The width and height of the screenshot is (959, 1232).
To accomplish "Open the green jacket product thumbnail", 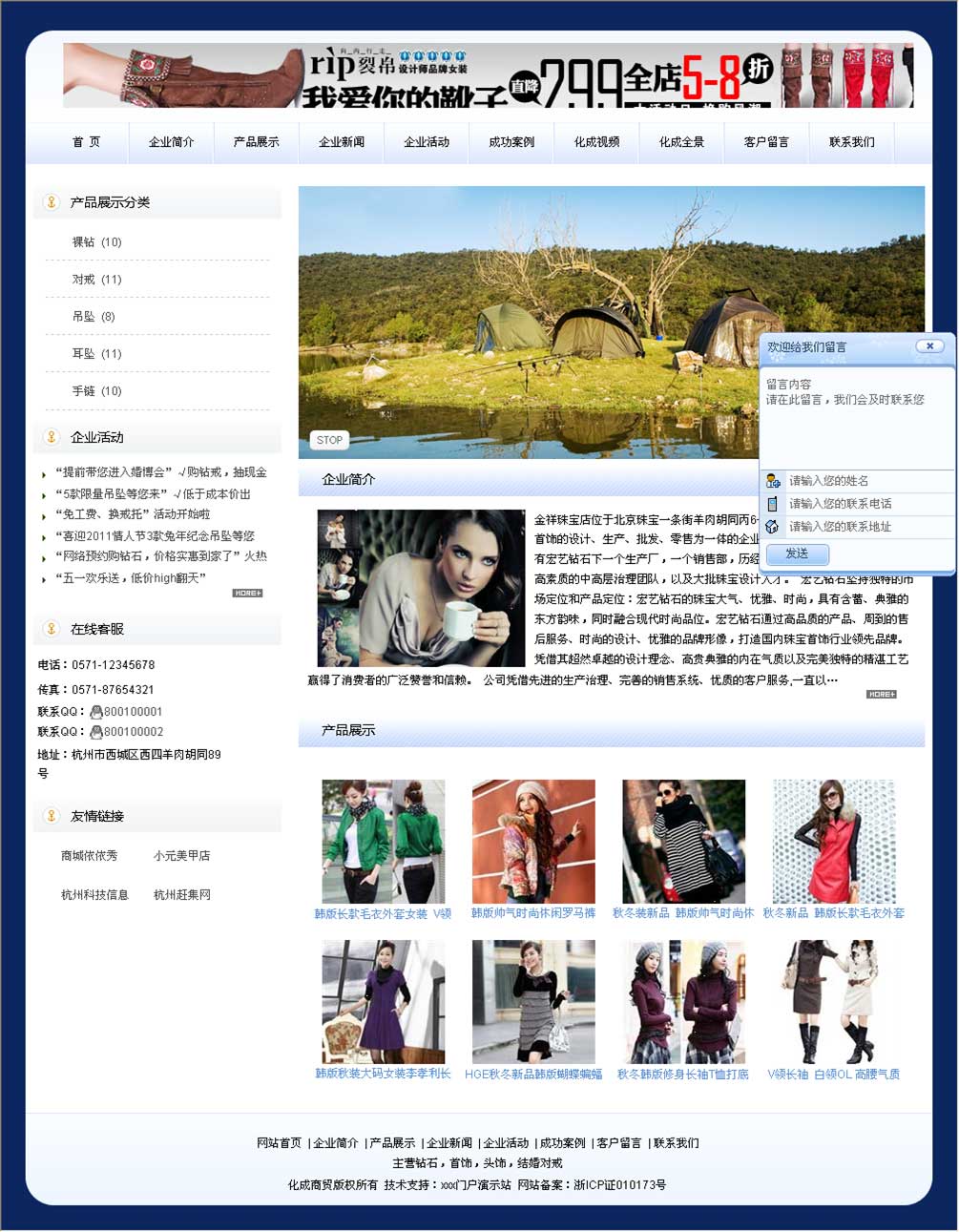I will pyautogui.click(x=383, y=841).
